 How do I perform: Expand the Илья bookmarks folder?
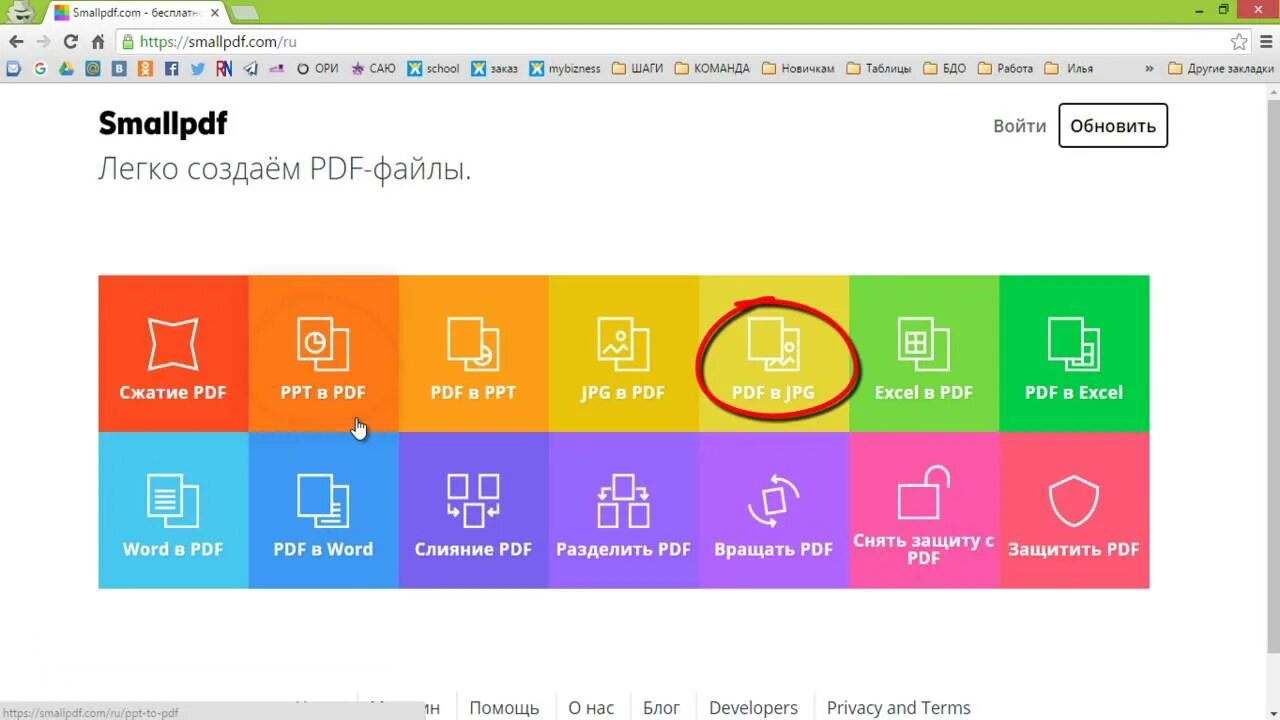(x=1069, y=69)
